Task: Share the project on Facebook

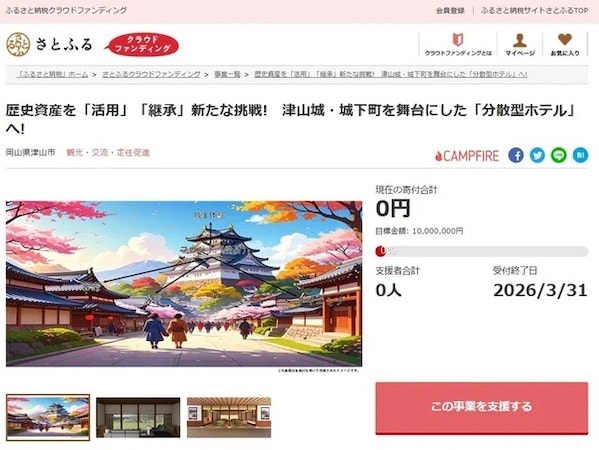Action: pos(516,155)
